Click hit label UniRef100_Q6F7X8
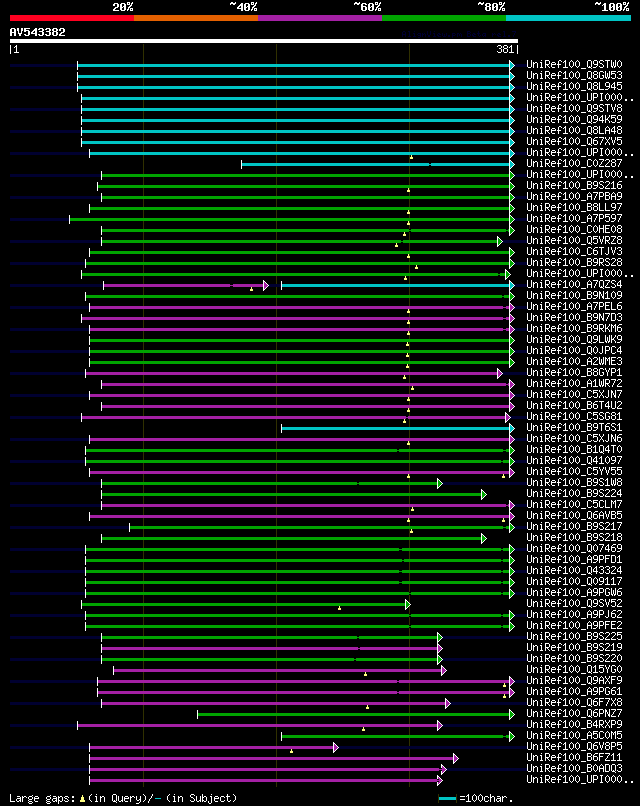 coord(574,703)
